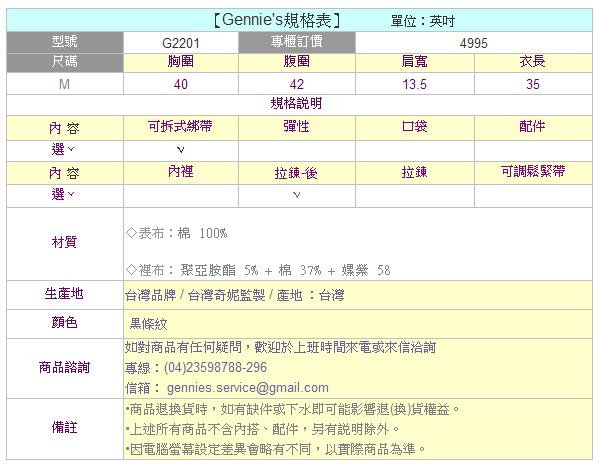Select the note 因電腦螢幕設定差異
600x468 pixels.
click(276, 449)
